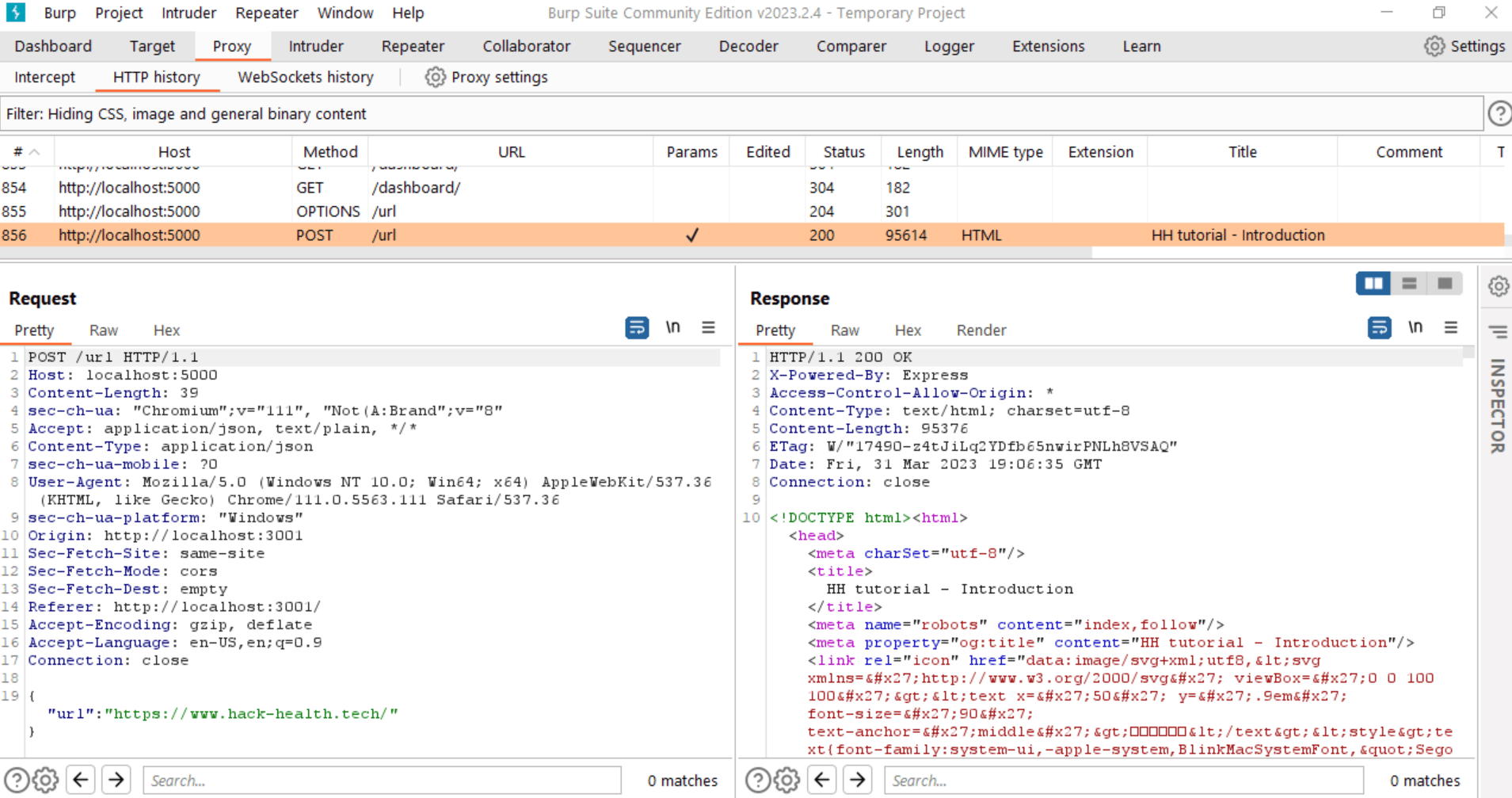Click the Request search input field
The image size is (1512, 798).
click(381, 781)
